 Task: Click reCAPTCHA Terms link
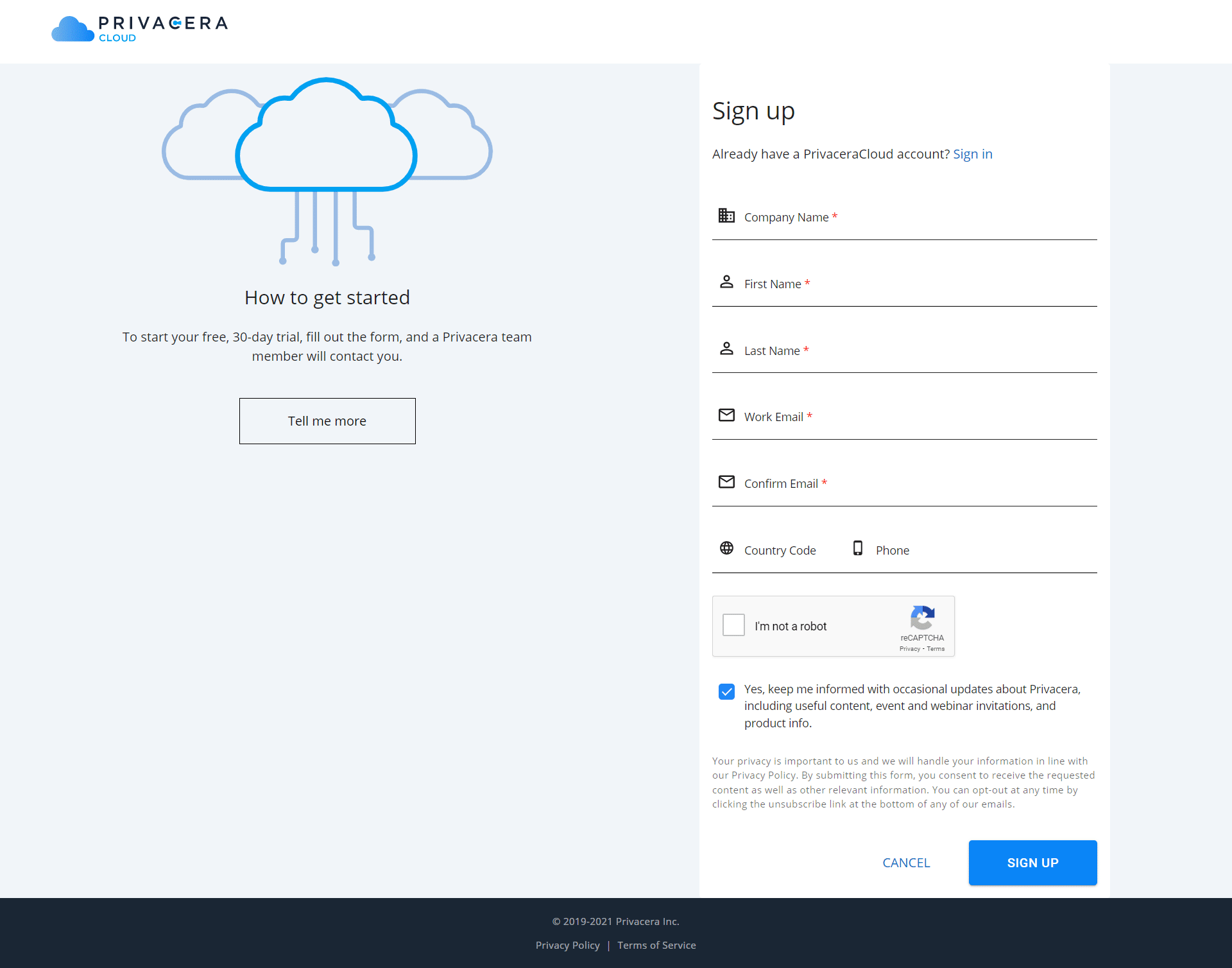936,649
